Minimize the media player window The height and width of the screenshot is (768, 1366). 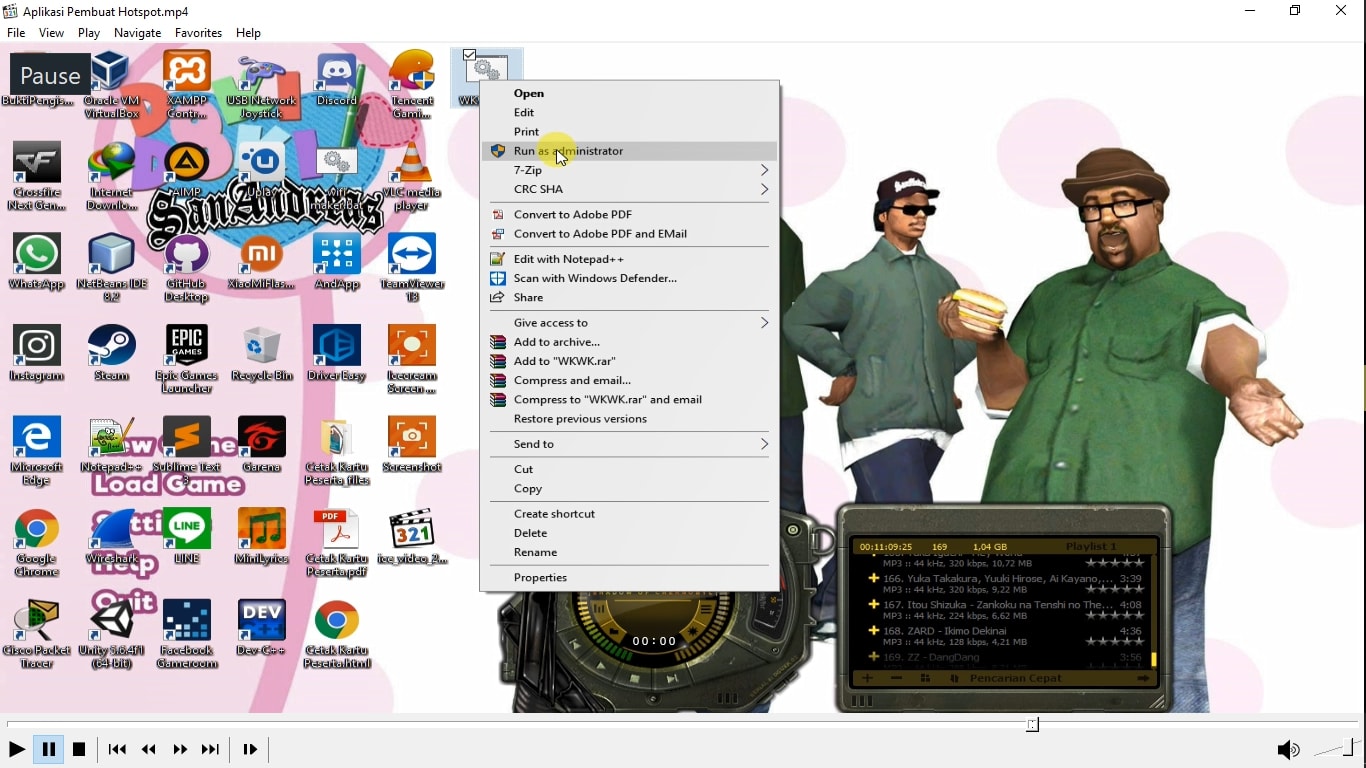[x=1250, y=11]
